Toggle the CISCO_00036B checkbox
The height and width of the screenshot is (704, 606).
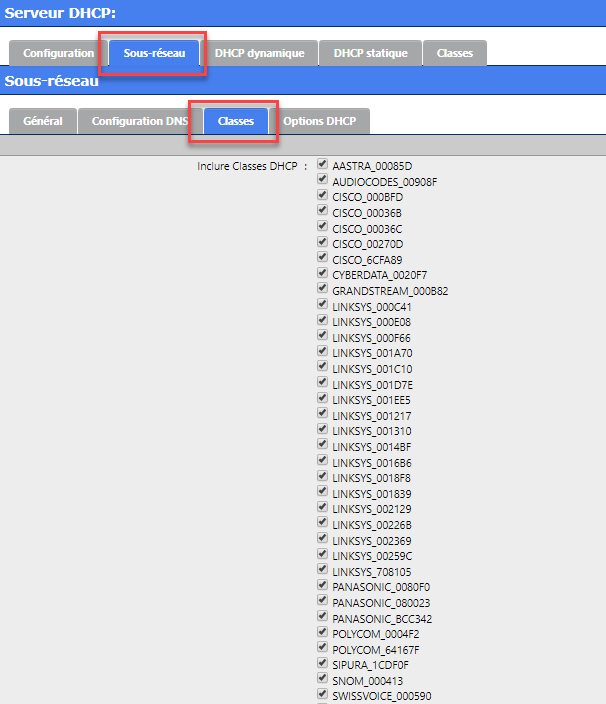tap(322, 210)
